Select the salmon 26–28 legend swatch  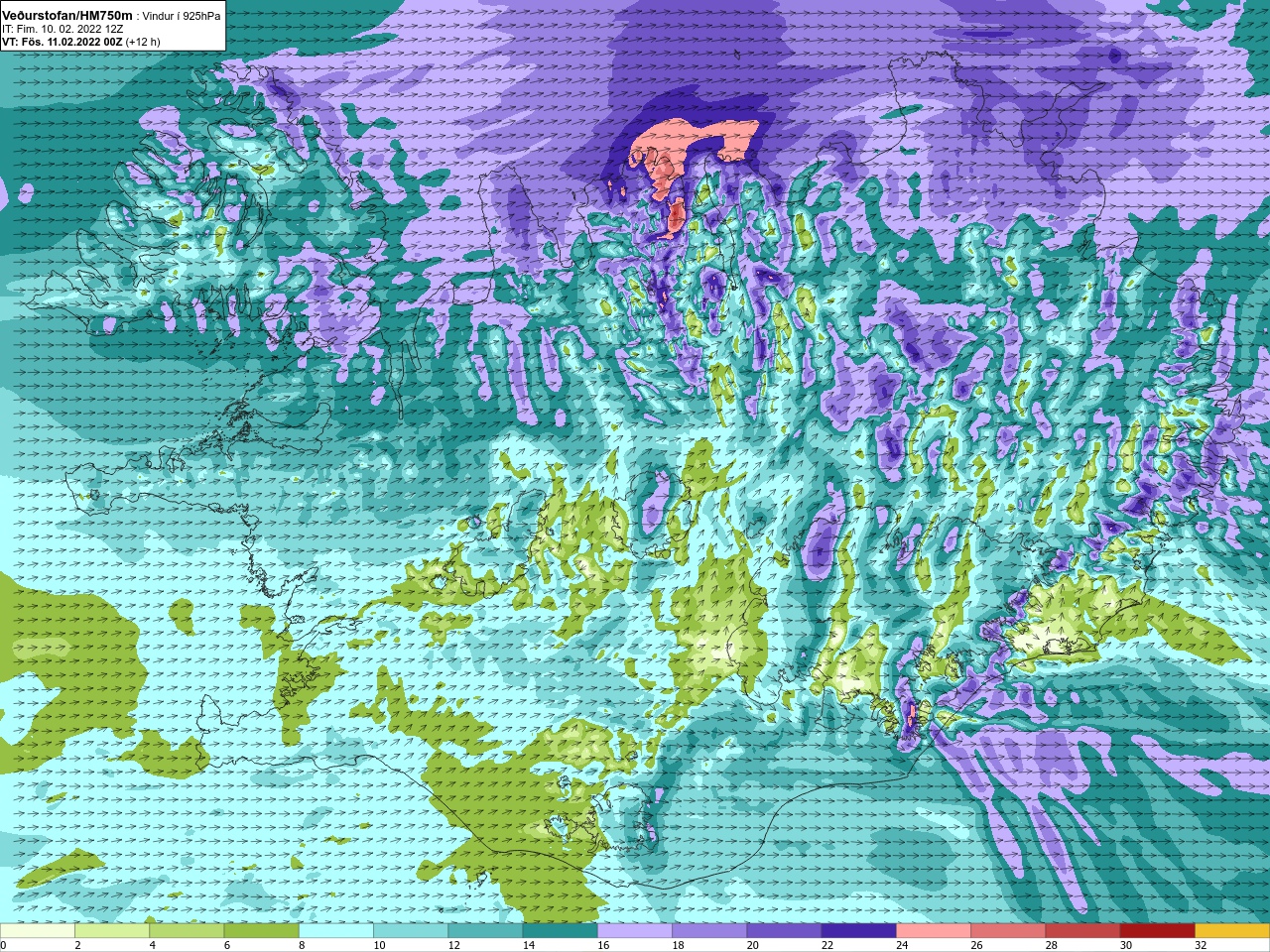coord(1008,931)
